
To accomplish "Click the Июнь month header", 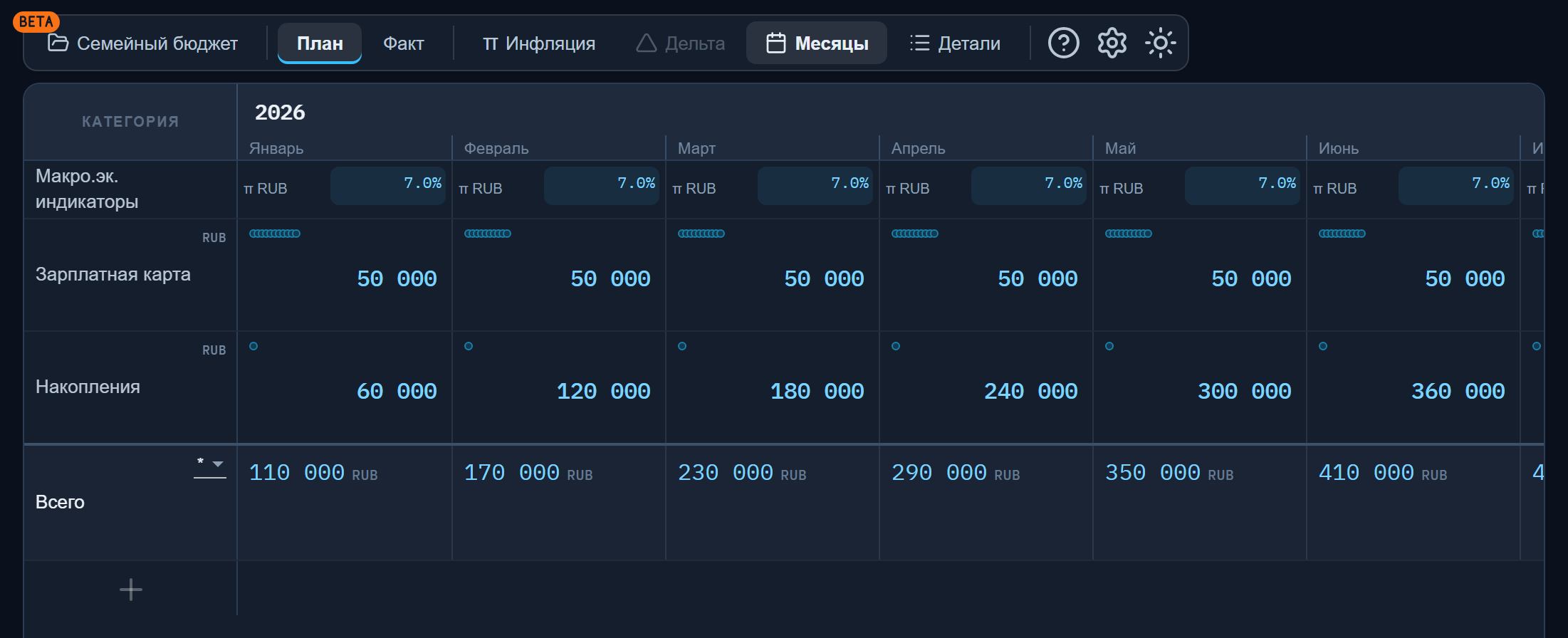I will (1339, 148).
